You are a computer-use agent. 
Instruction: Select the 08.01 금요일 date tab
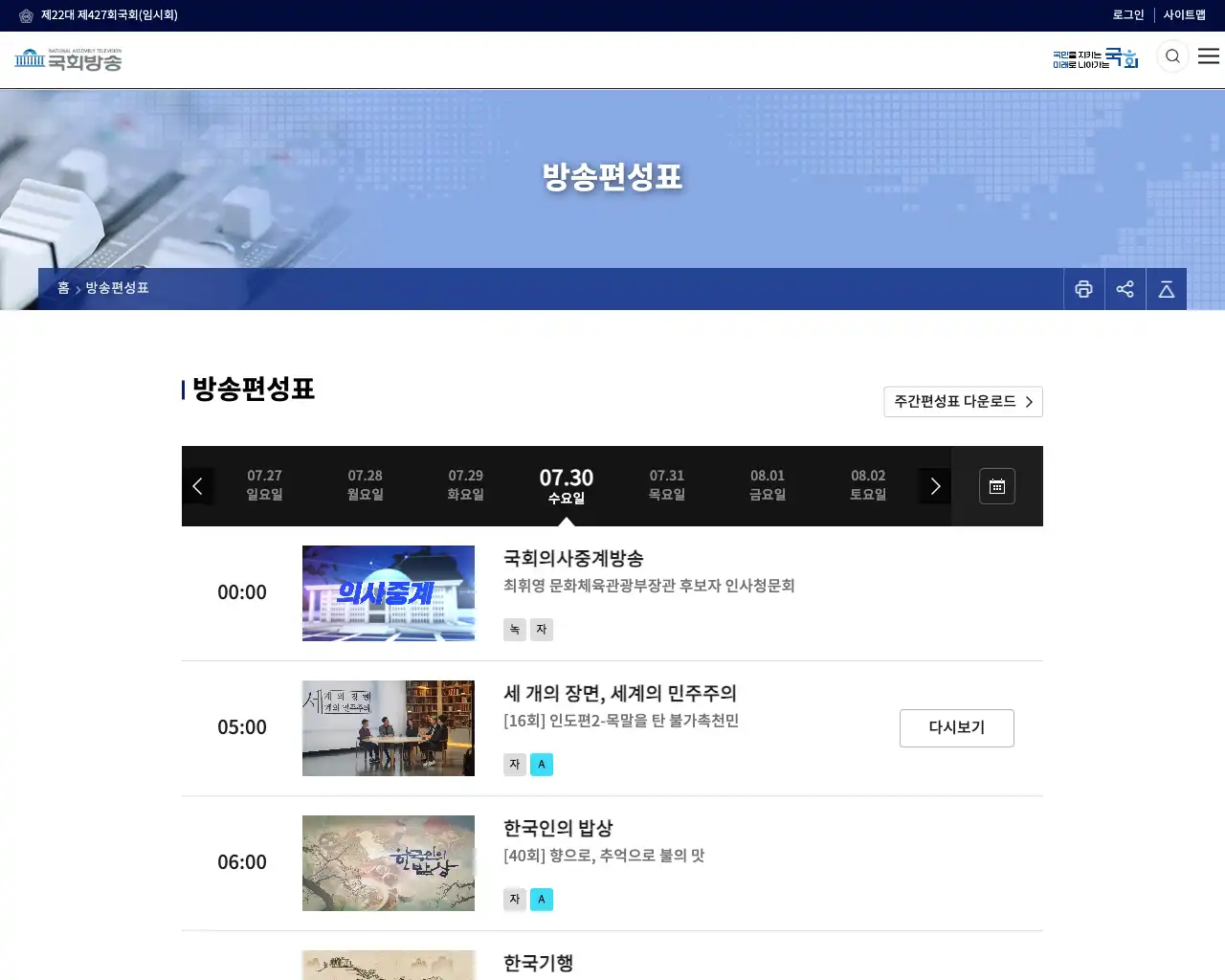pyautogui.click(x=768, y=485)
